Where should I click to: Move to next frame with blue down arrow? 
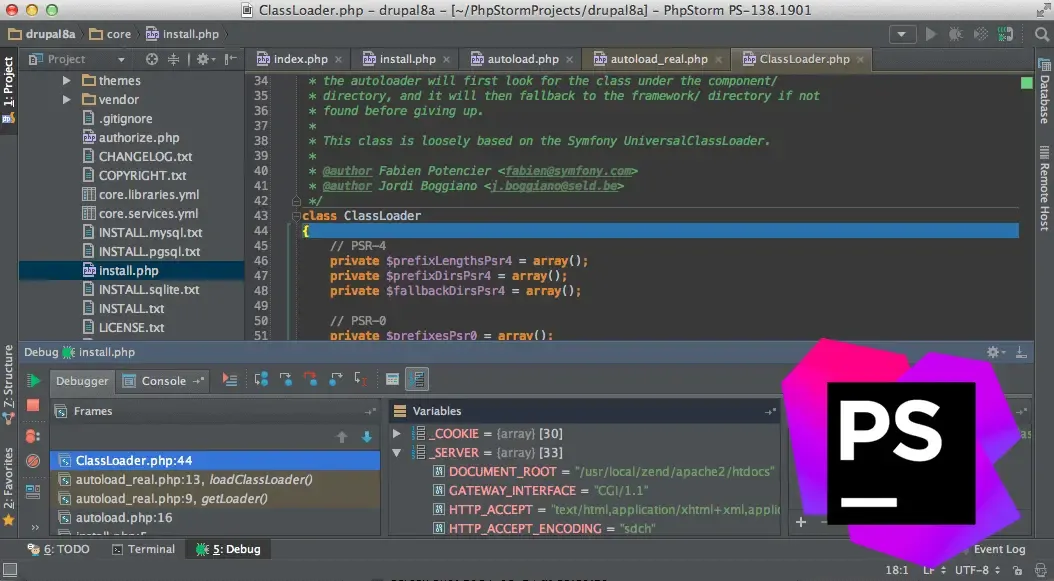point(367,437)
